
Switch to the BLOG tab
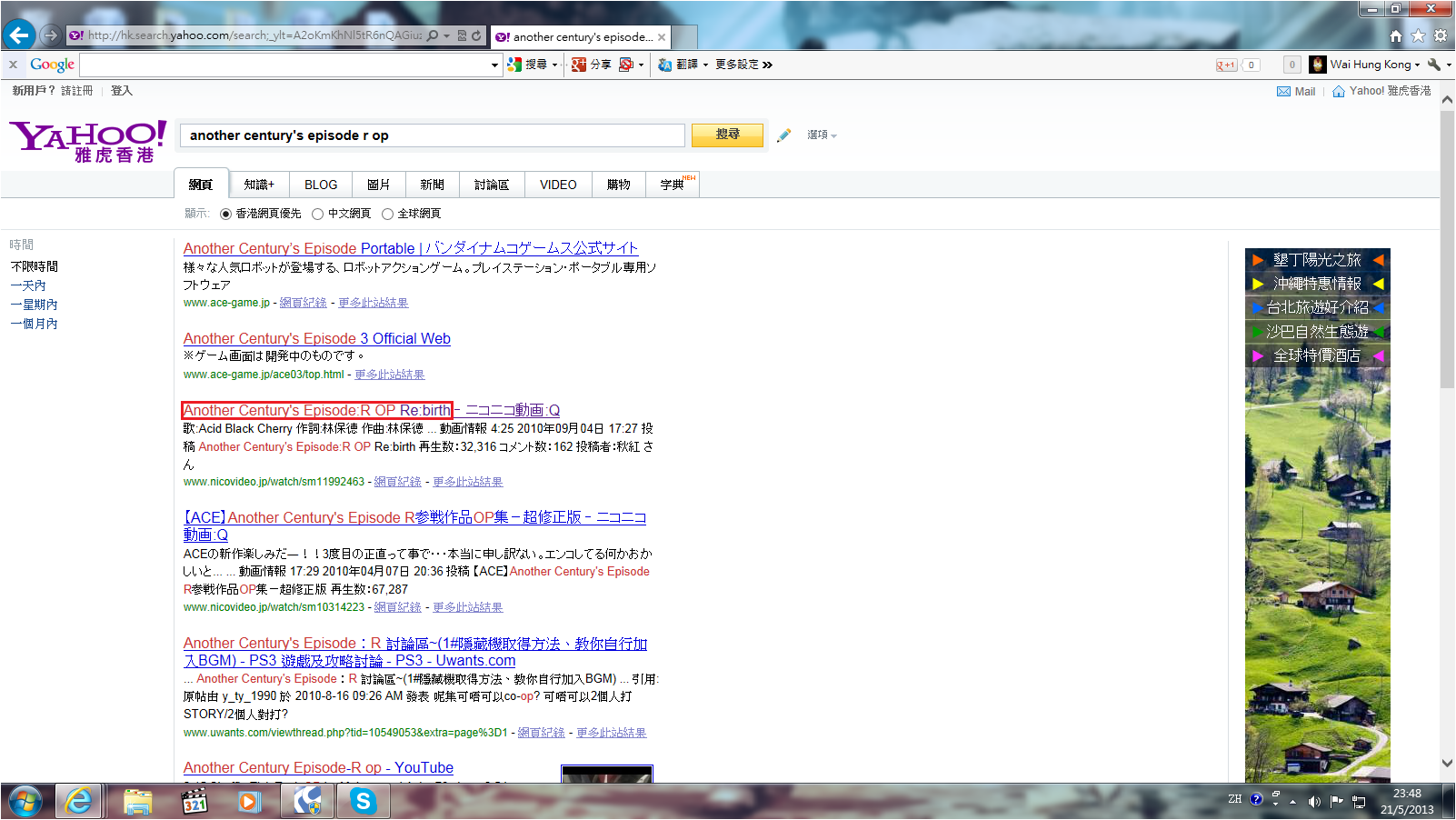321,185
